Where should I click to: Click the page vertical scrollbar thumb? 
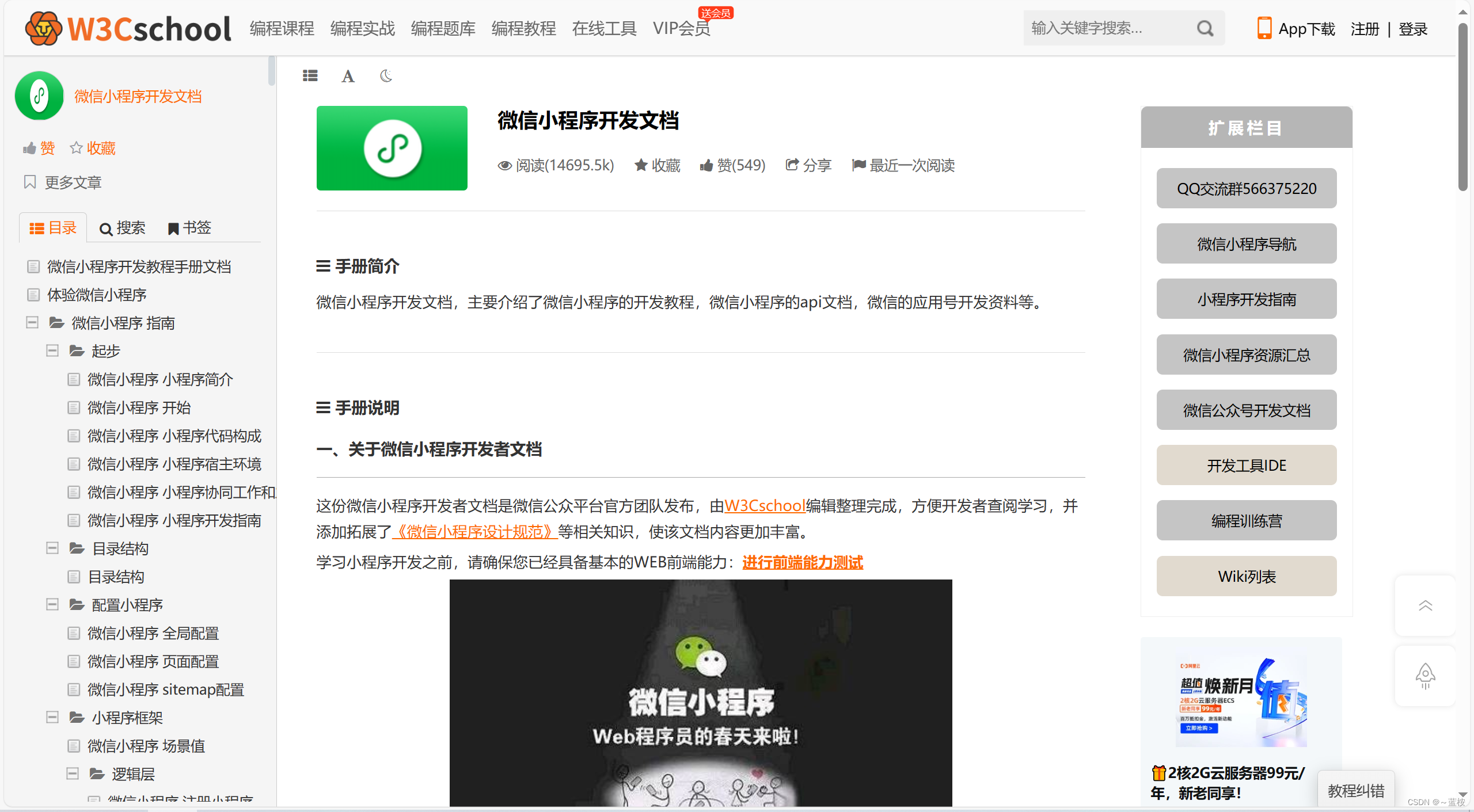[x=1463, y=106]
